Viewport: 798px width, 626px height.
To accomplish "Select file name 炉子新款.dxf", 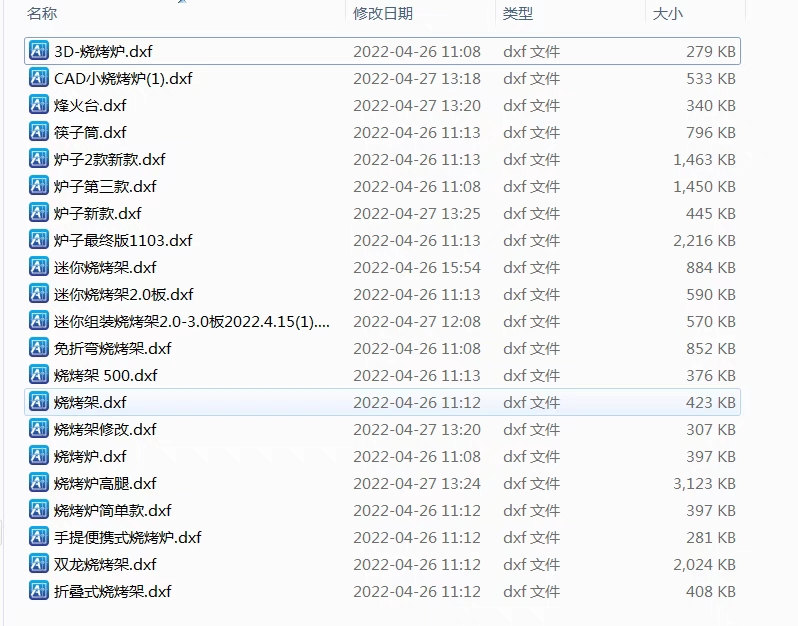I will point(98,213).
